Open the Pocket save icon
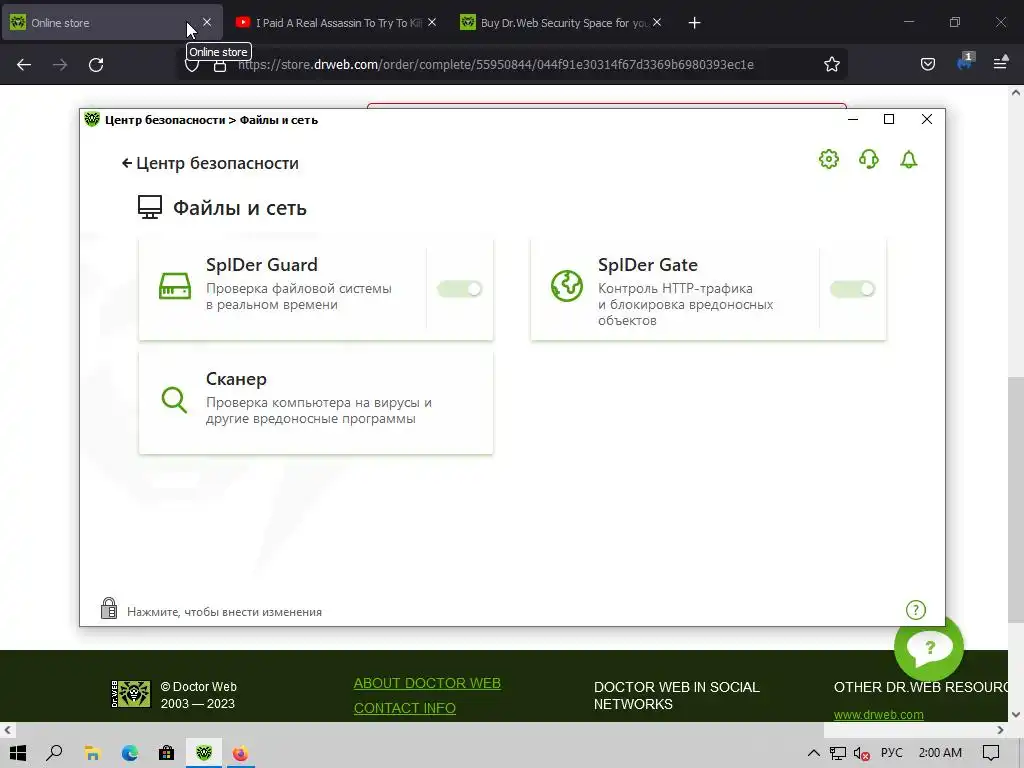 927,64
